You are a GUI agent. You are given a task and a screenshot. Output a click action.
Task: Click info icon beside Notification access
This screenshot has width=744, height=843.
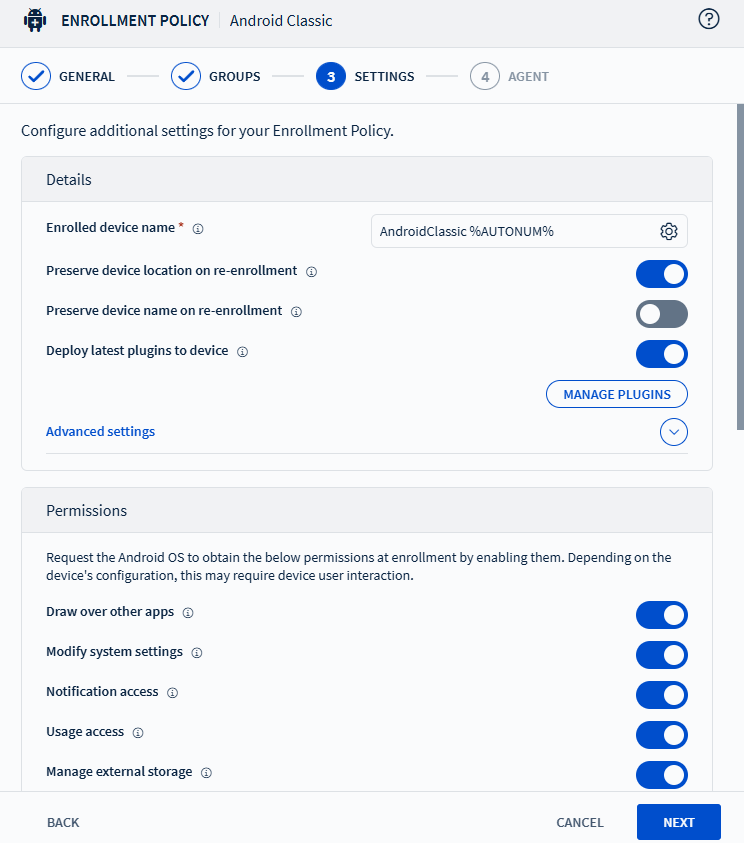tap(172, 693)
